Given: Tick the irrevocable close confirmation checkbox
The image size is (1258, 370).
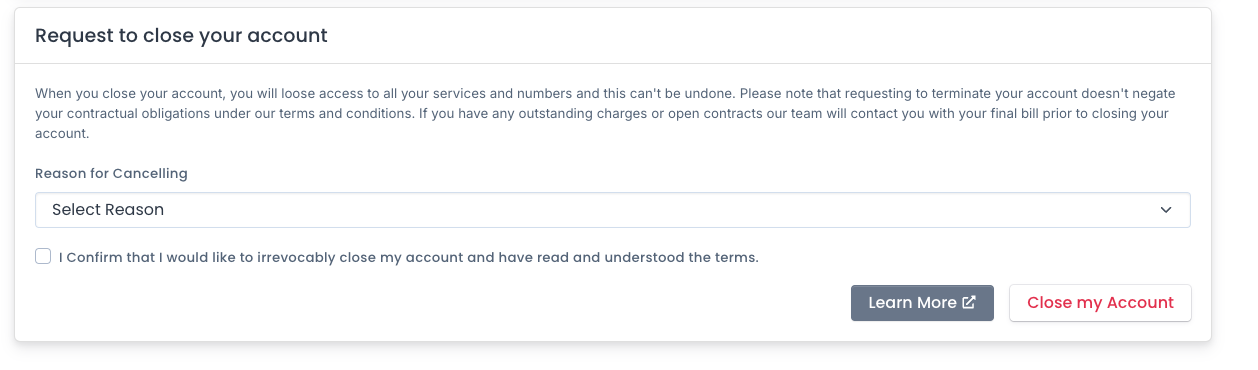Looking at the screenshot, I should click(43, 256).
